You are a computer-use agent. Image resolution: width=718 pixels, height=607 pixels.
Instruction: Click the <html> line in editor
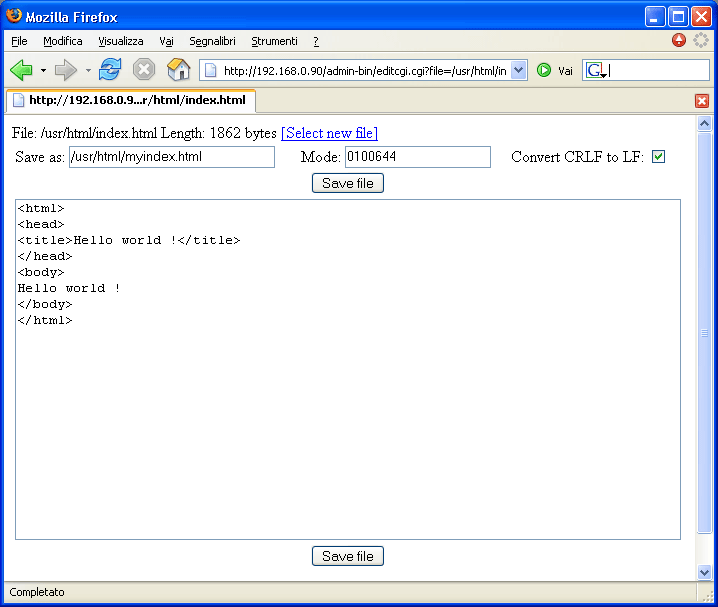[41, 208]
